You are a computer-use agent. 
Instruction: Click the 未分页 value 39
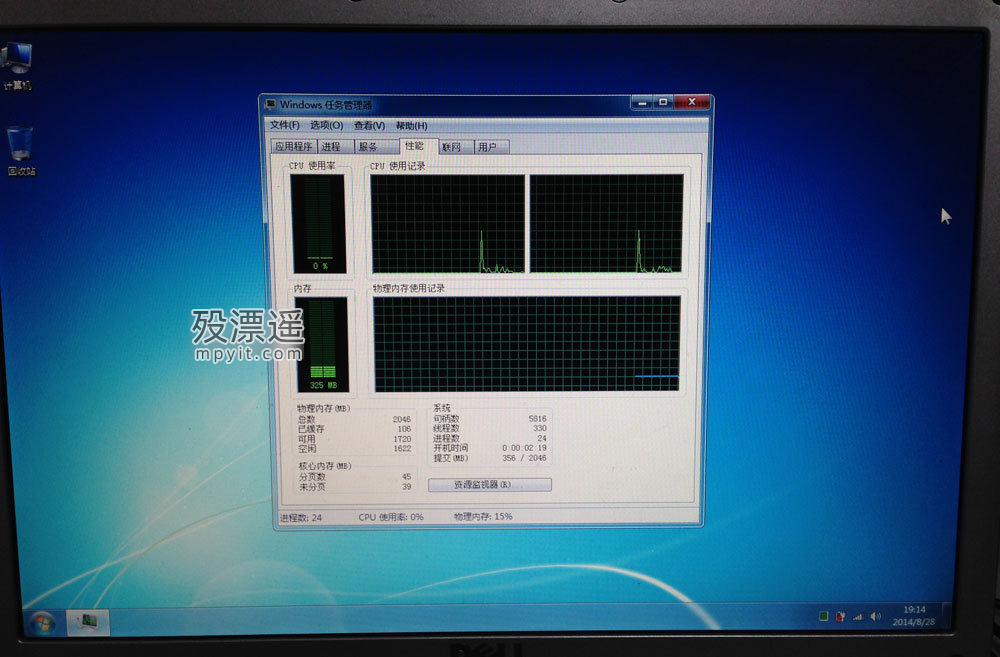click(406, 487)
